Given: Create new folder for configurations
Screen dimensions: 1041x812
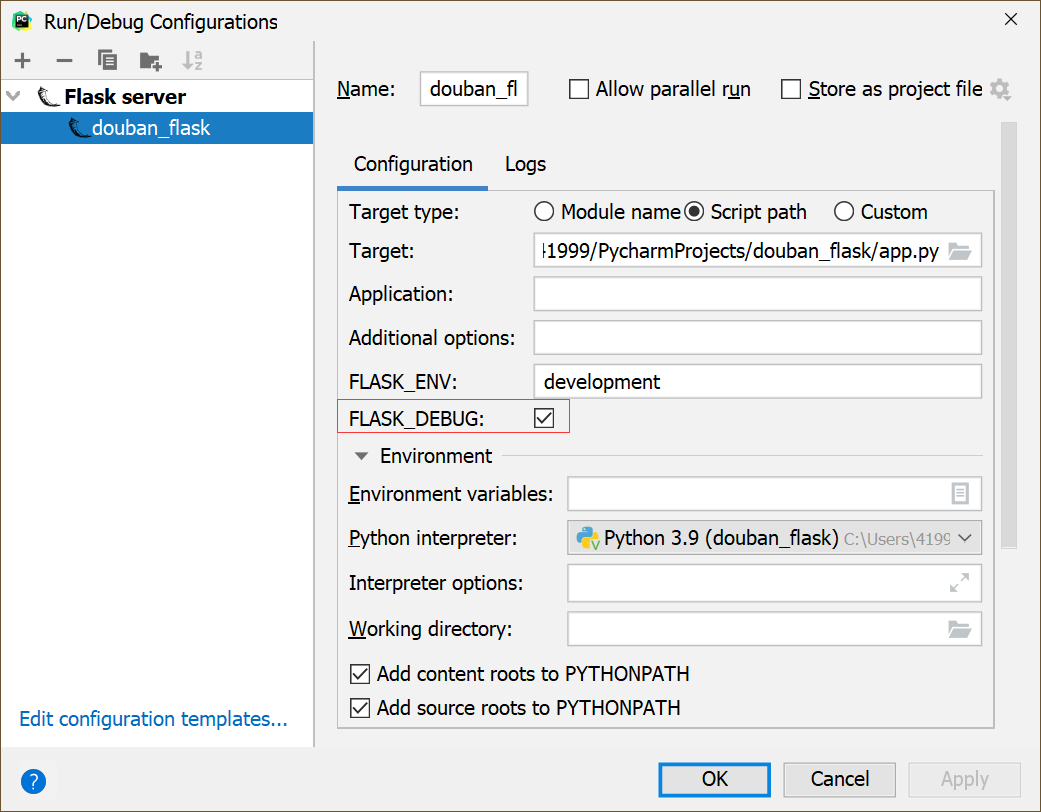Looking at the screenshot, I should pyautogui.click(x=150, y=61).
